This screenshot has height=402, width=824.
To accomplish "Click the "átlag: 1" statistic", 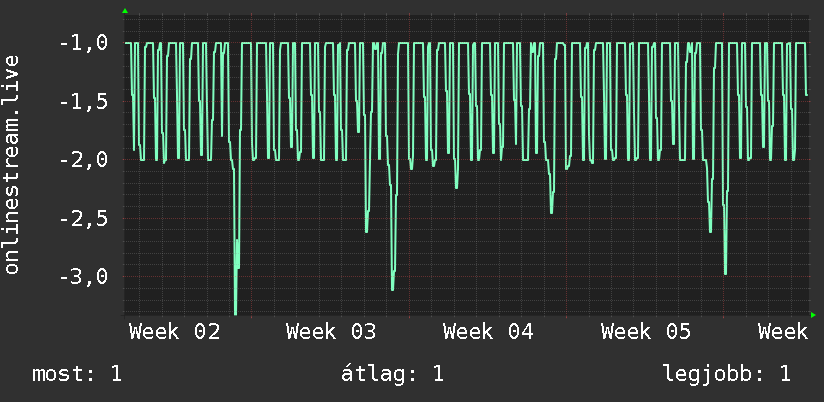I will 392,374.
